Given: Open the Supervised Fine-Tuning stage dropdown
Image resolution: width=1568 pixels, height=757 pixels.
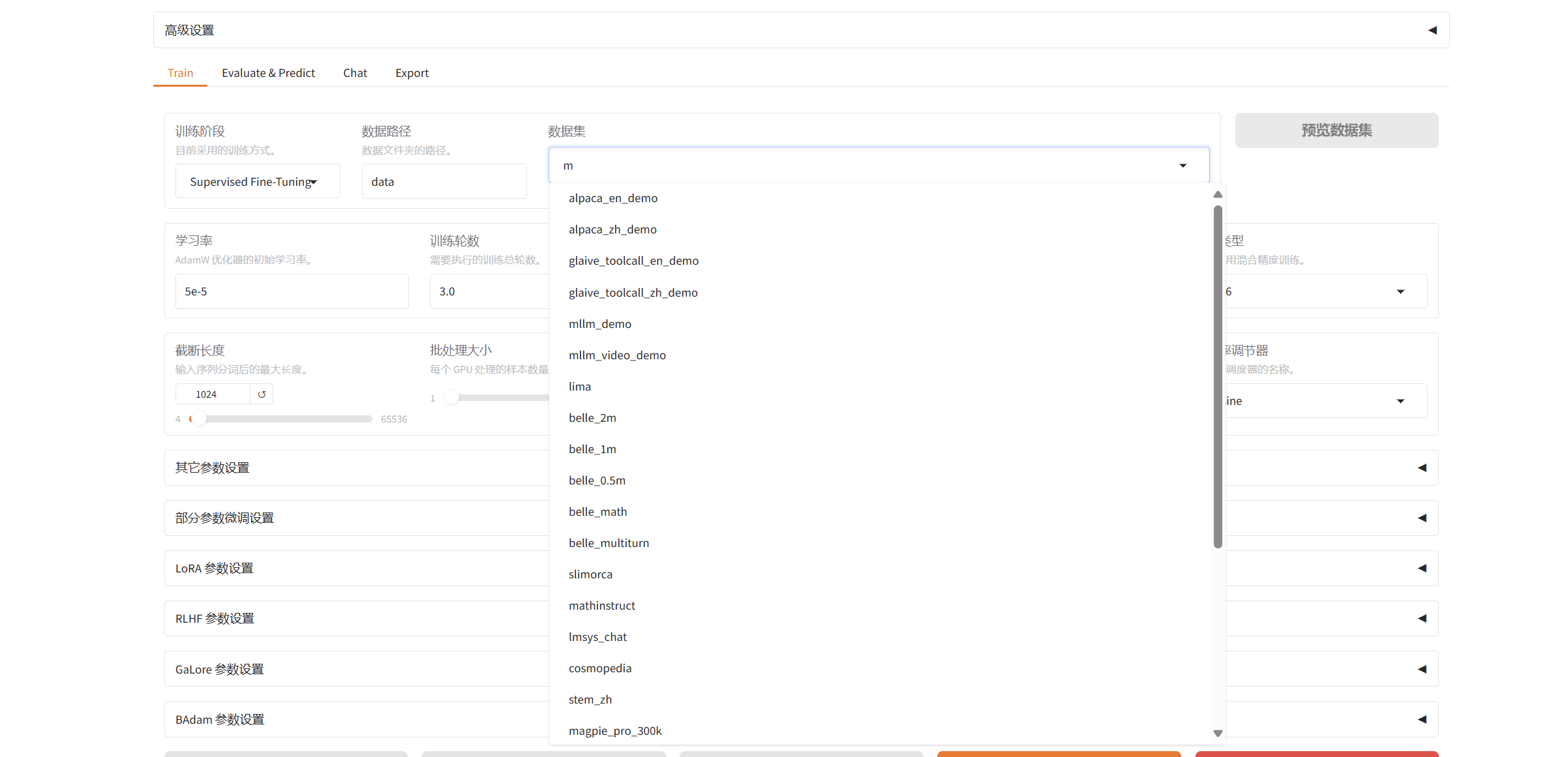Looking at the screenshot, I should pos(257,181).
